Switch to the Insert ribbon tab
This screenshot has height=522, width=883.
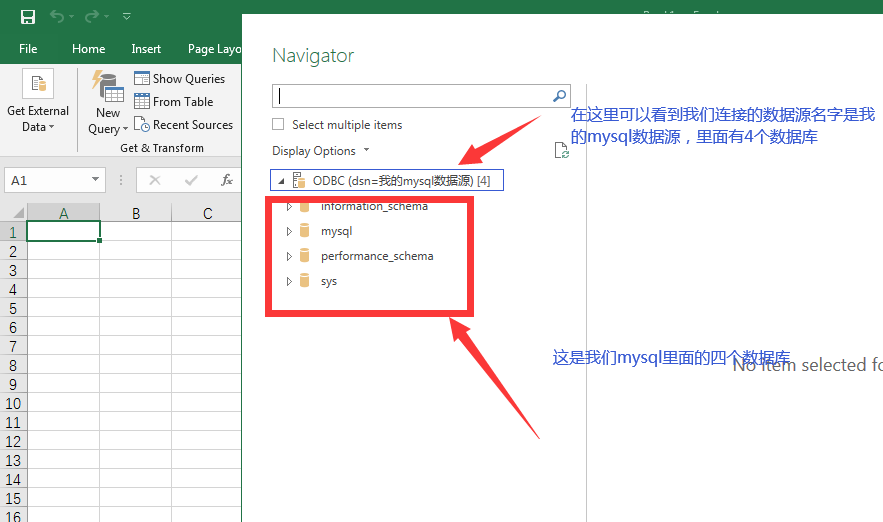(146, 49)
